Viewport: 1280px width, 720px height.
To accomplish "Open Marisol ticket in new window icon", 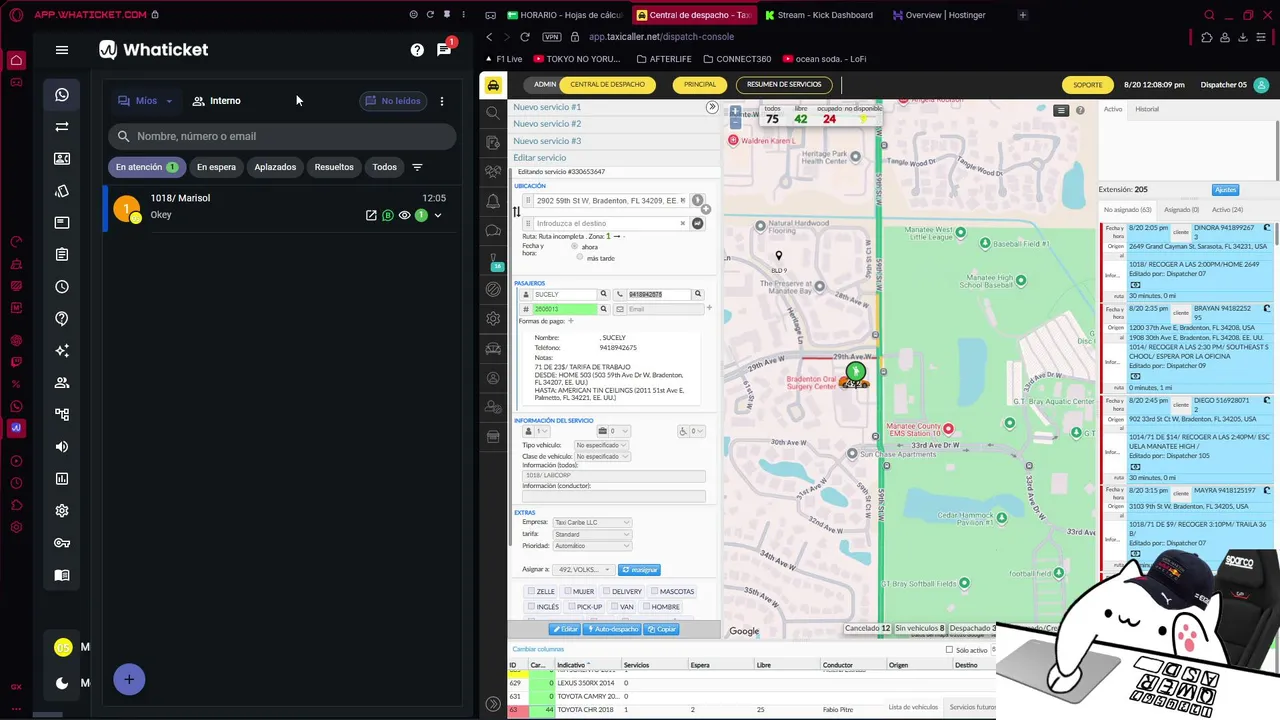I will pyautogui.click(x=371, y=215).
